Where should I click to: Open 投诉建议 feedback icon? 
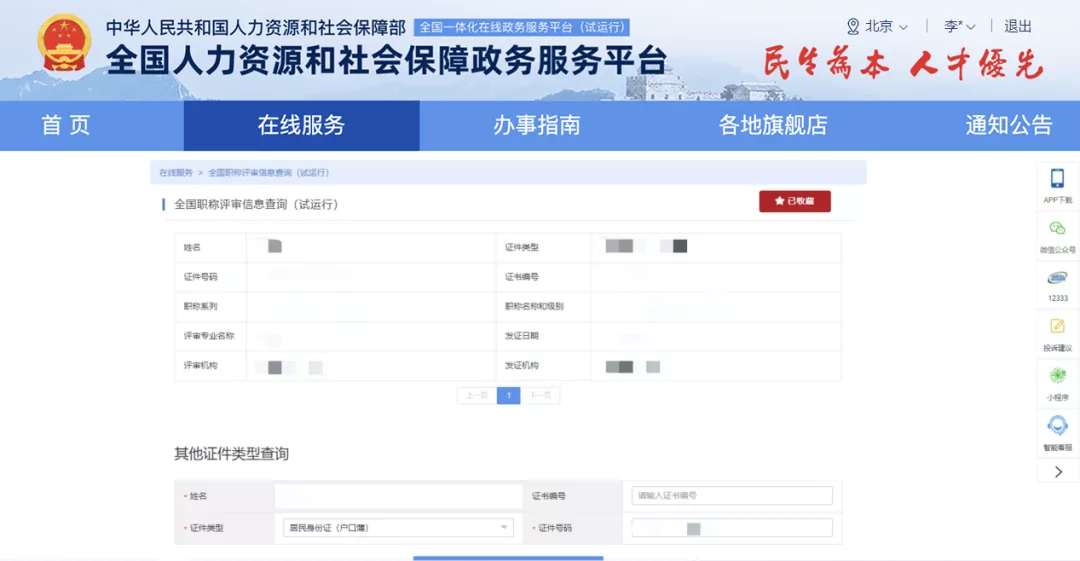1057,326
